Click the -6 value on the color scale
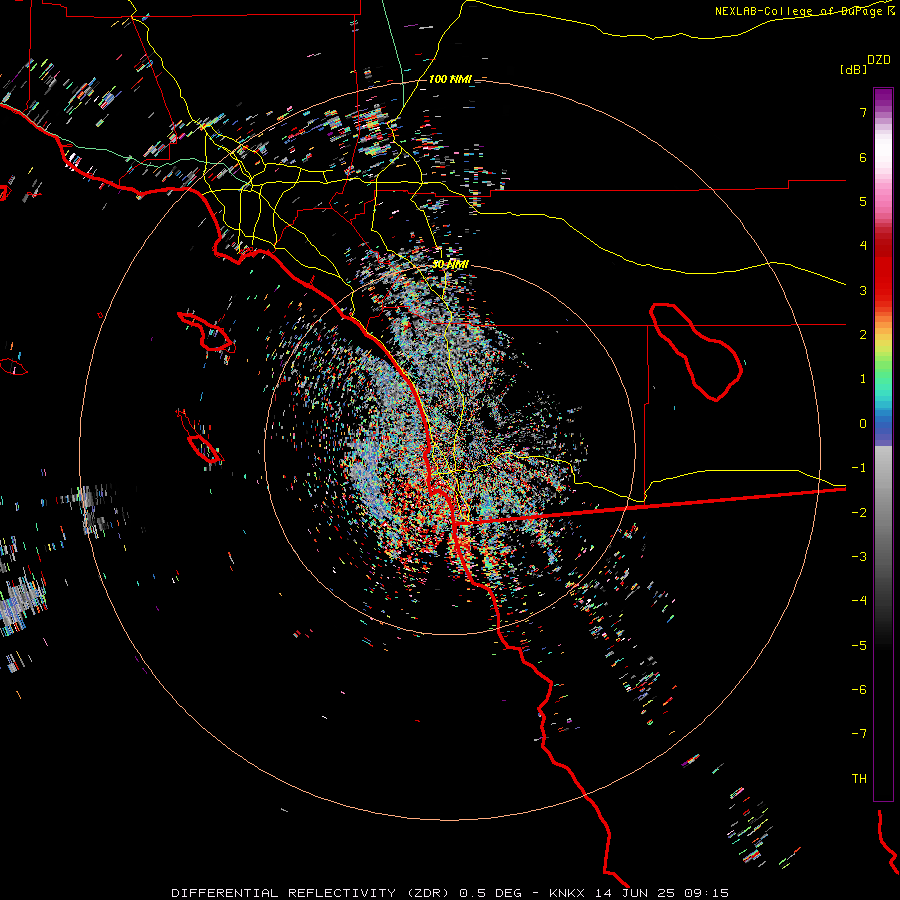This screenshot has width=900, height=900. (859, 690)
